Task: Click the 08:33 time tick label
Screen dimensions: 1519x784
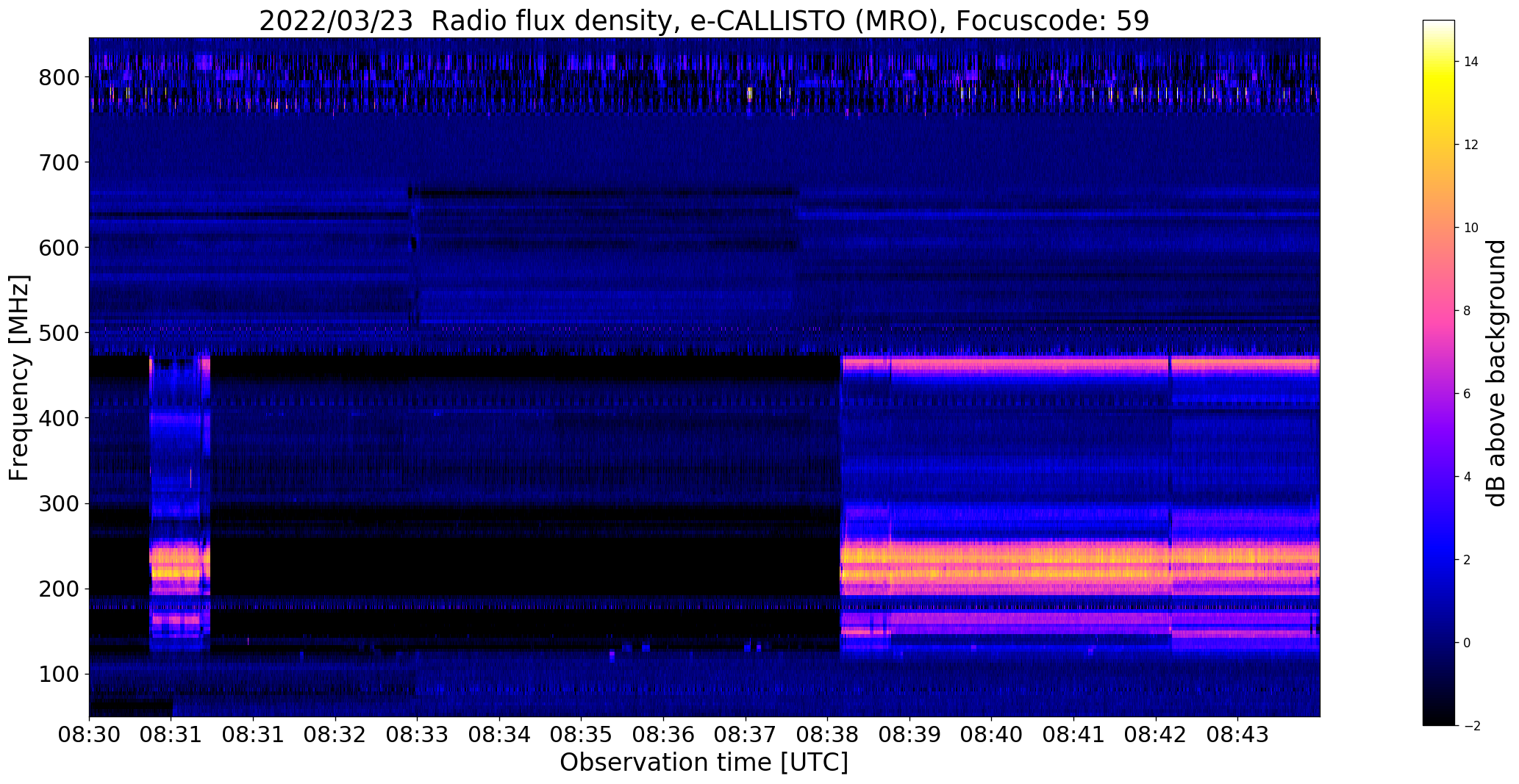Action: point(418,735)
